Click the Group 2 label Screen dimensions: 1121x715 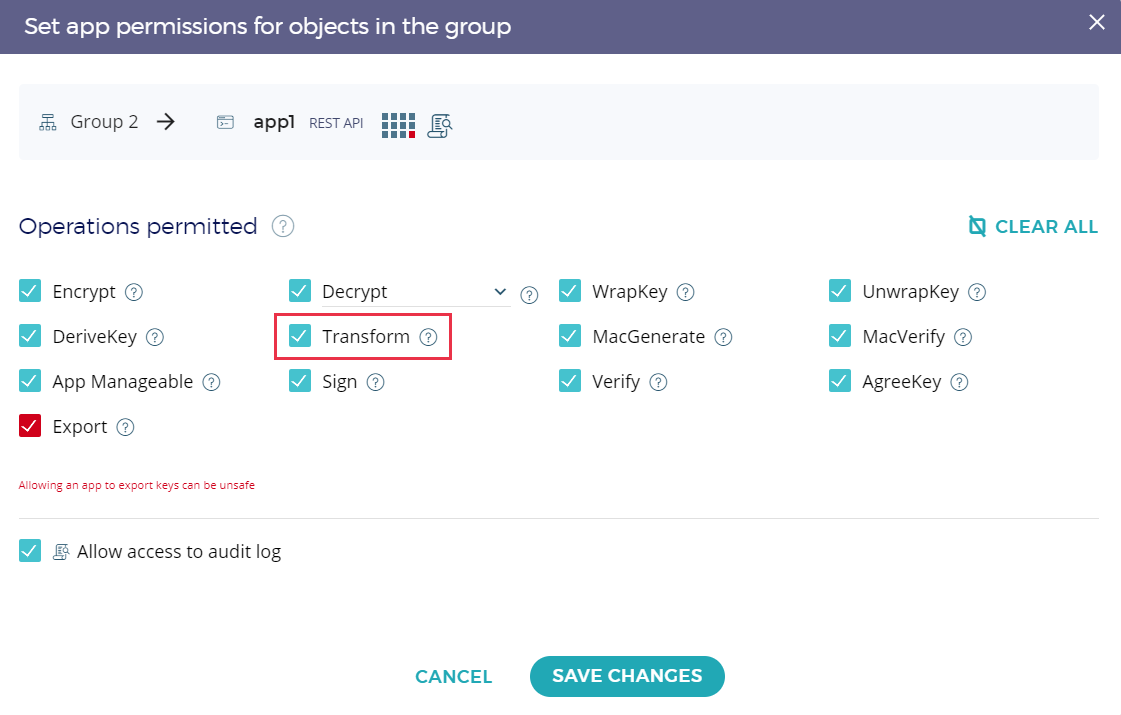[x=104, y=123]
